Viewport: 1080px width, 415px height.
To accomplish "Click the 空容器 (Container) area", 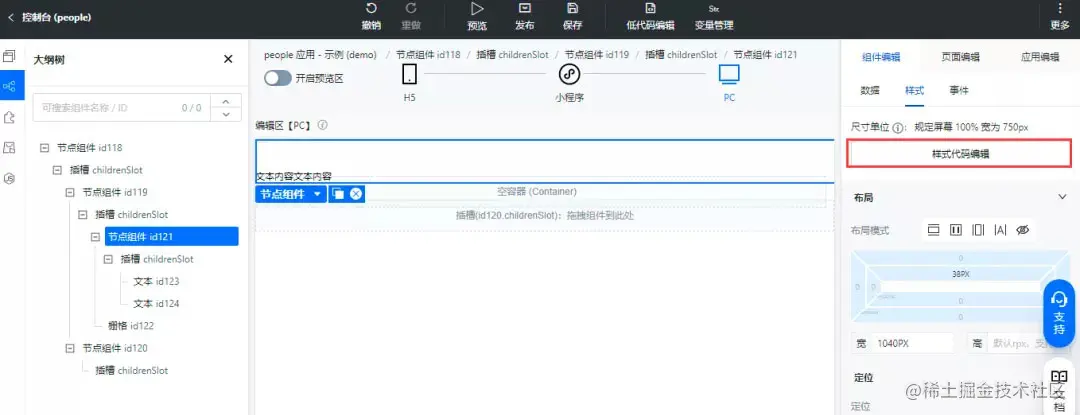I will pos(537,191).
